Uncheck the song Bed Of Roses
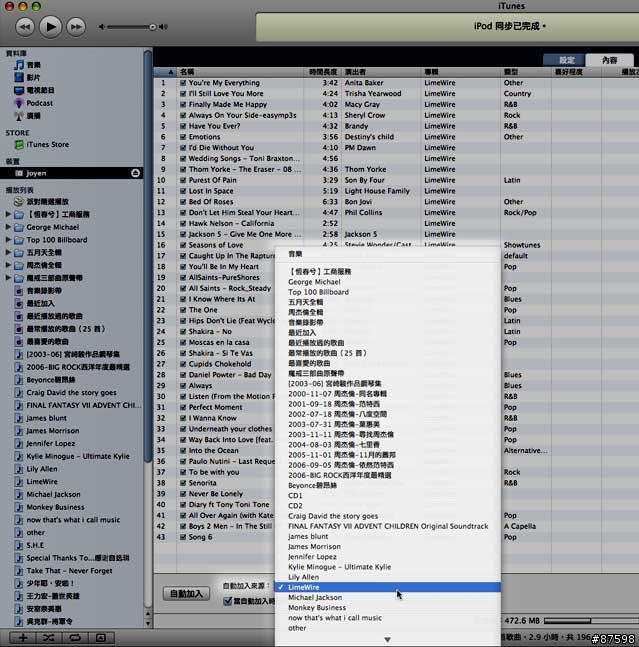This screenshot has width=639, height=647. click(183, 202)
